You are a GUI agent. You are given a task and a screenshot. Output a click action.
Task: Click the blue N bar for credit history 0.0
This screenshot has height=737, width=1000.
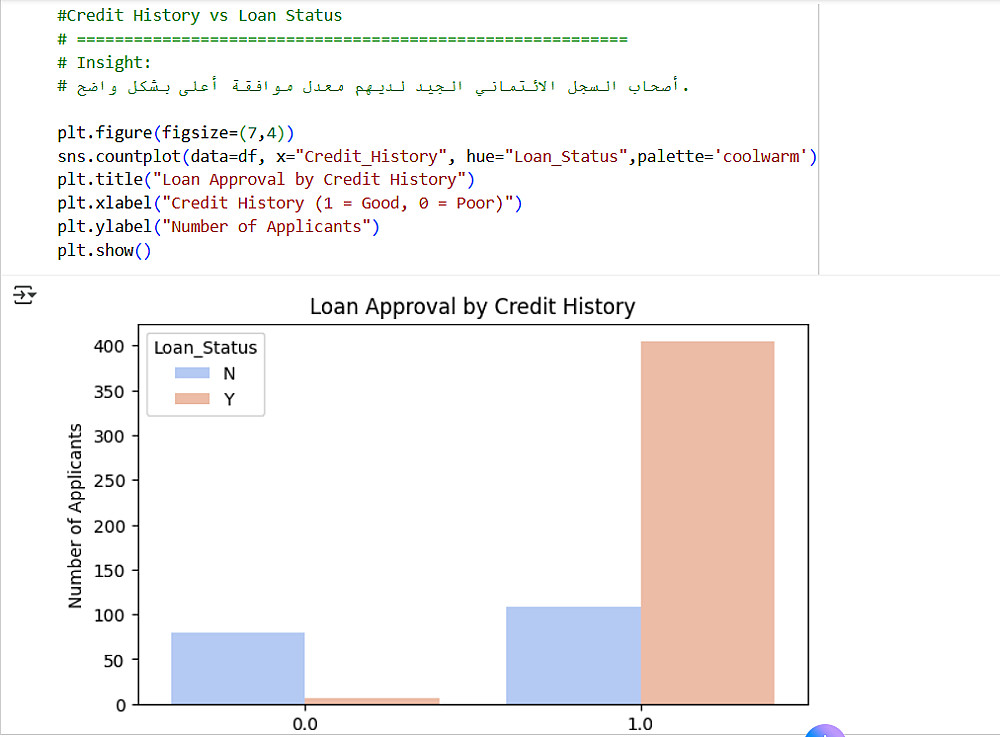pos(238,668)
